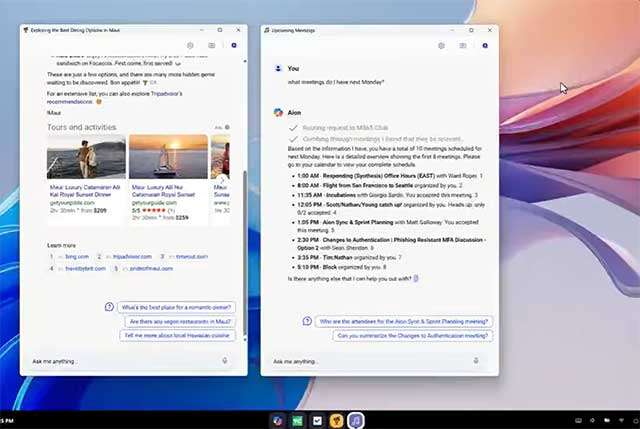The height and width of the screenshot is (429, 640).
Task: Select suggestion to summarize Changes to Authentication meeting
Action: (413, 336)
